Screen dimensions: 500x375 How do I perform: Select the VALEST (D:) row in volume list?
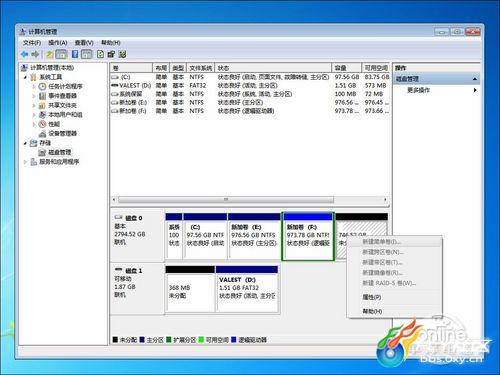250,85
